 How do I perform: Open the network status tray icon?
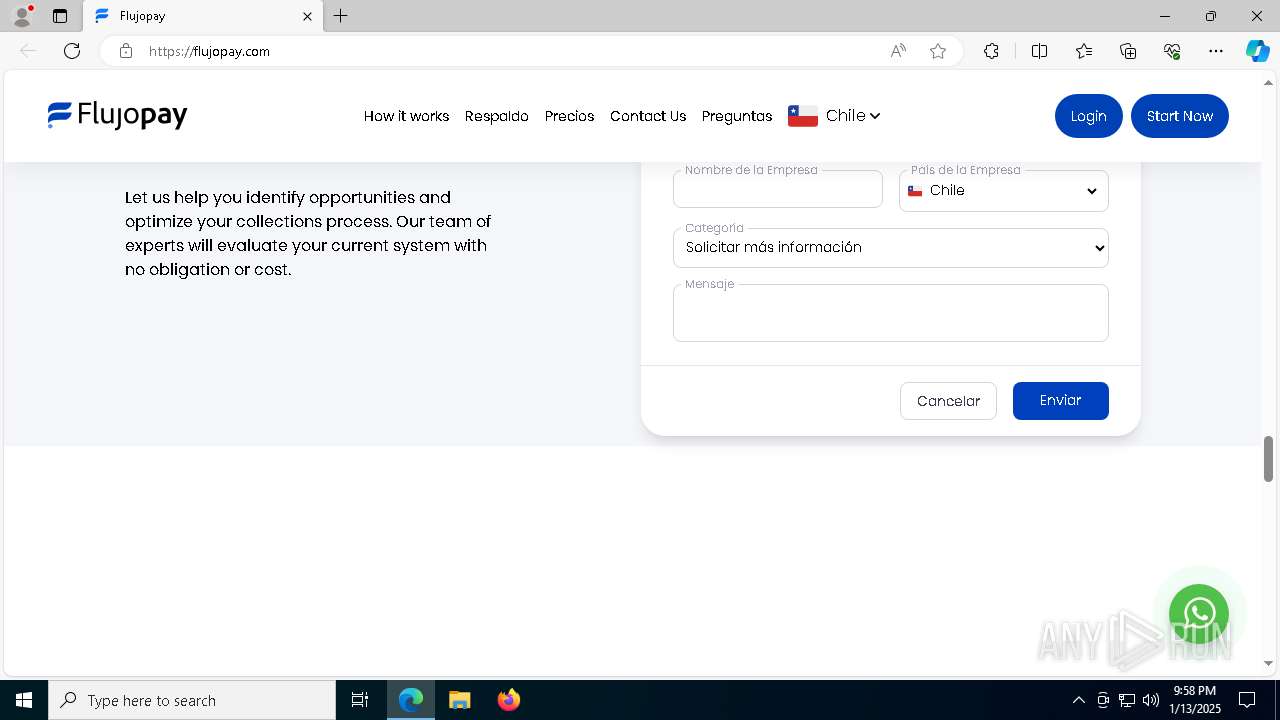coord(1127,700)
